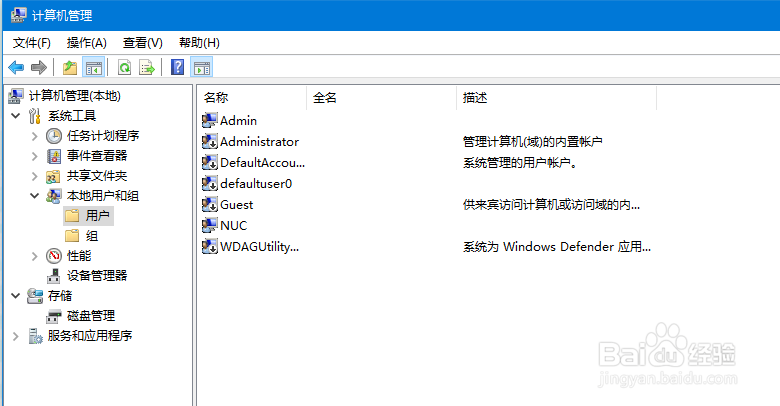The height and width of the screenshot is (406, 780).
Task: Expand the 服务和应用程序 node
Action: tap(16, 336)
